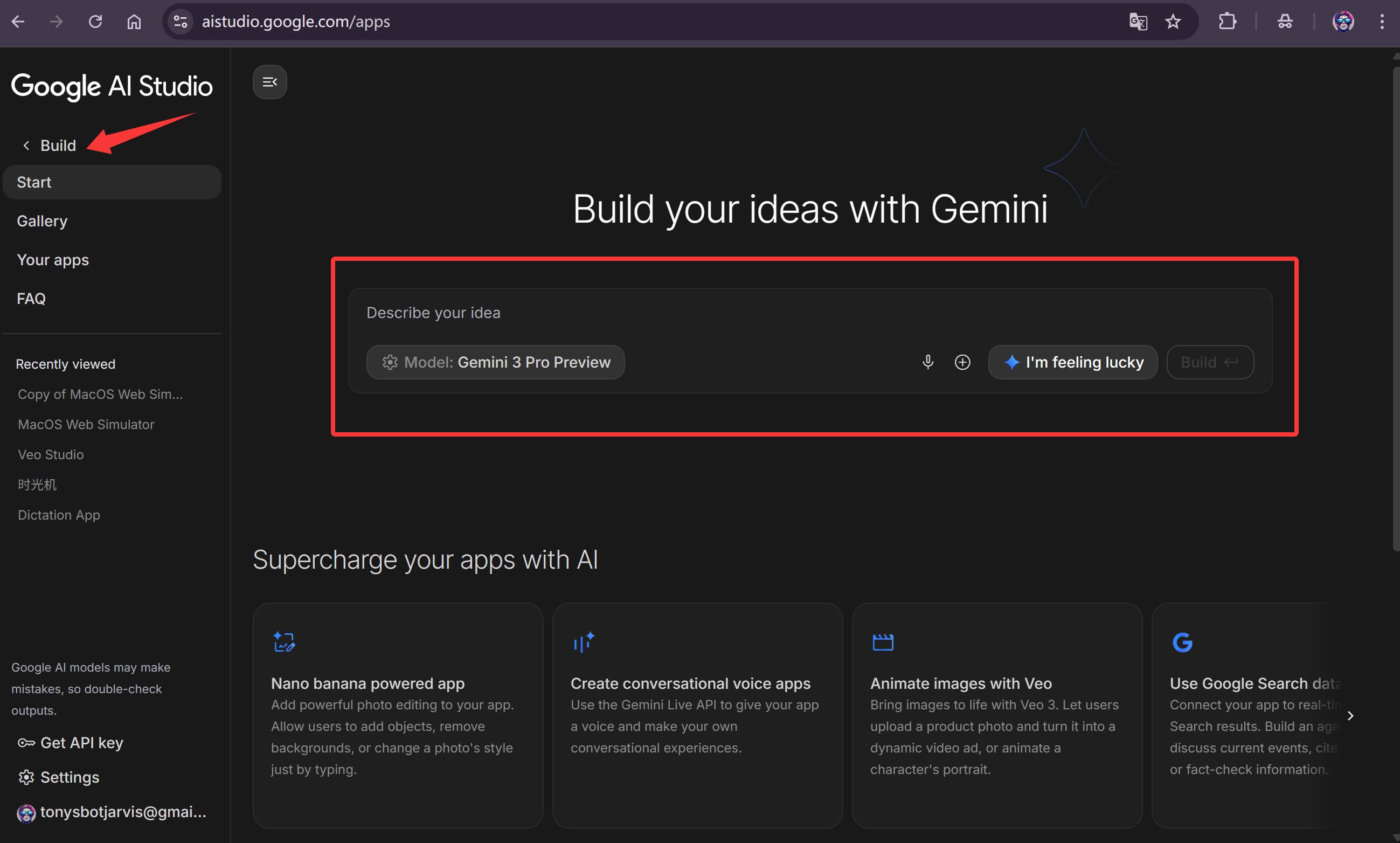Bookmark this page with the star icon
This screenshot has width=1400, height=843.
(1173, 22)
